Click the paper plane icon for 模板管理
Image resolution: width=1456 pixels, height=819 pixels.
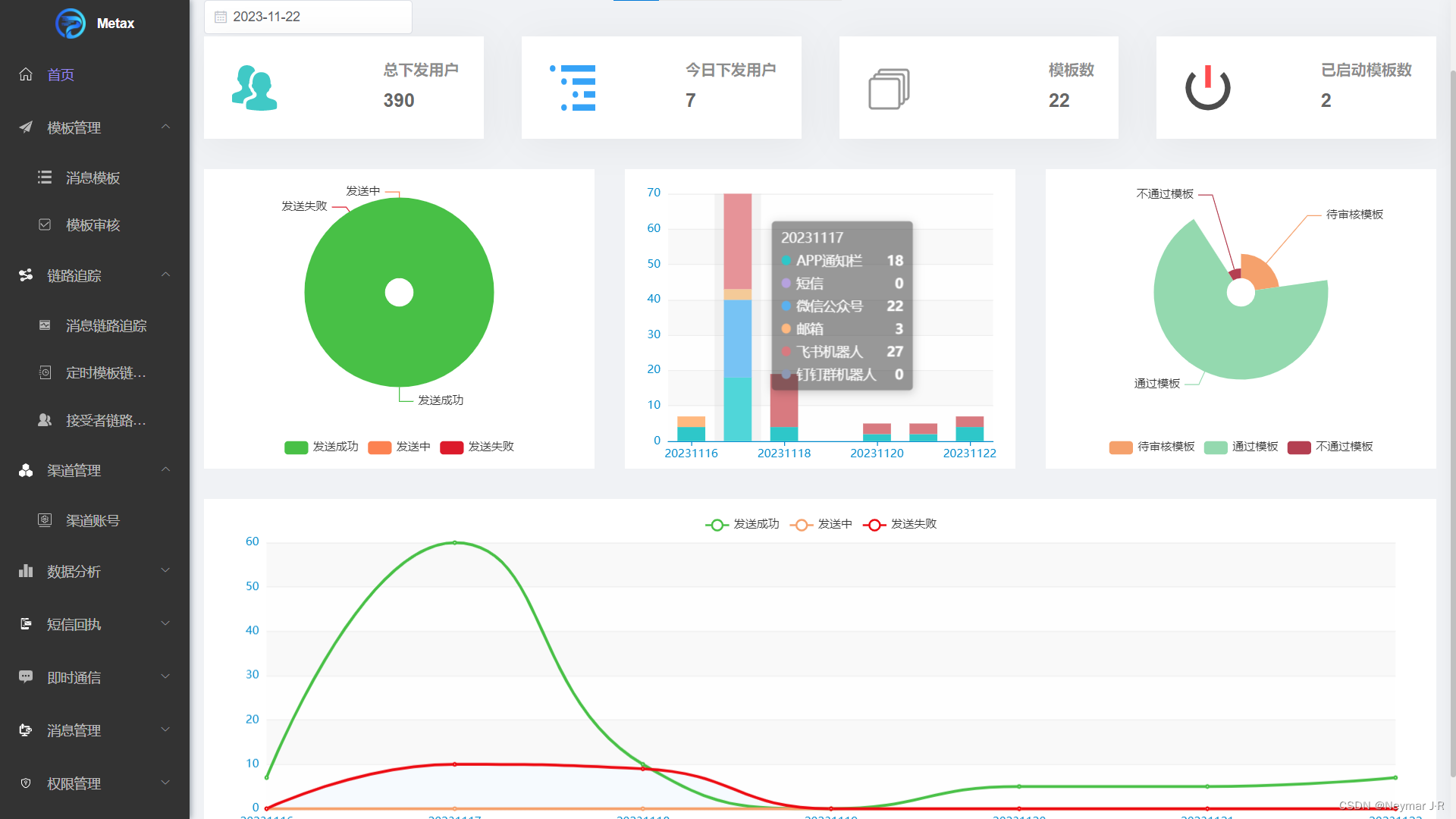26,127
